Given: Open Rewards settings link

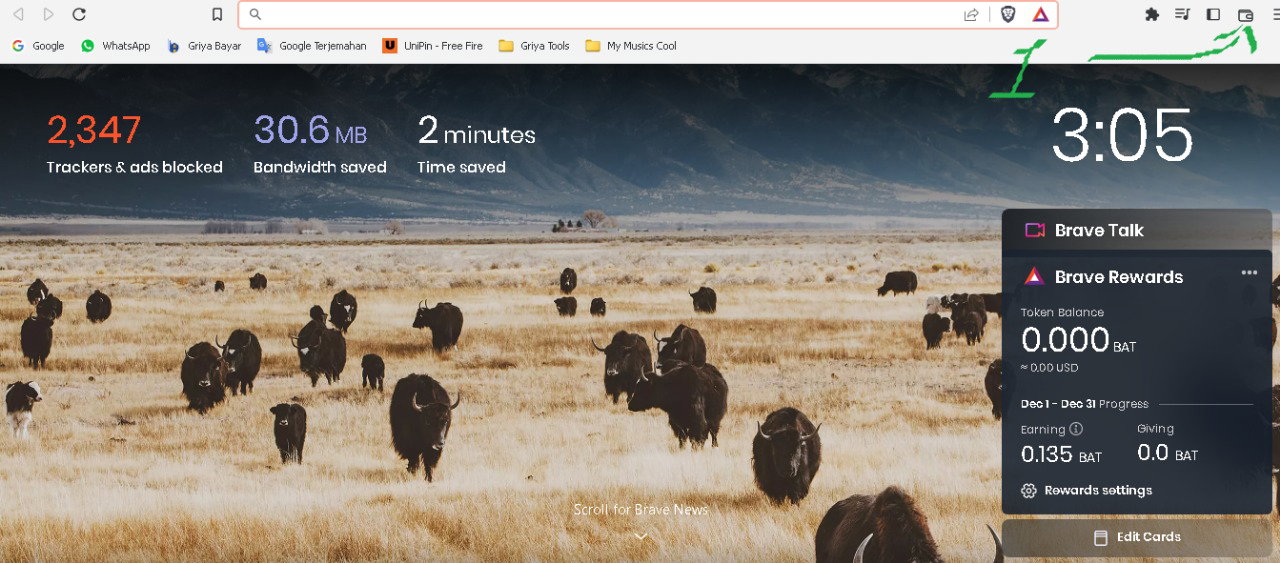Looking at the screenshot, I should [x=1098, y=491].
